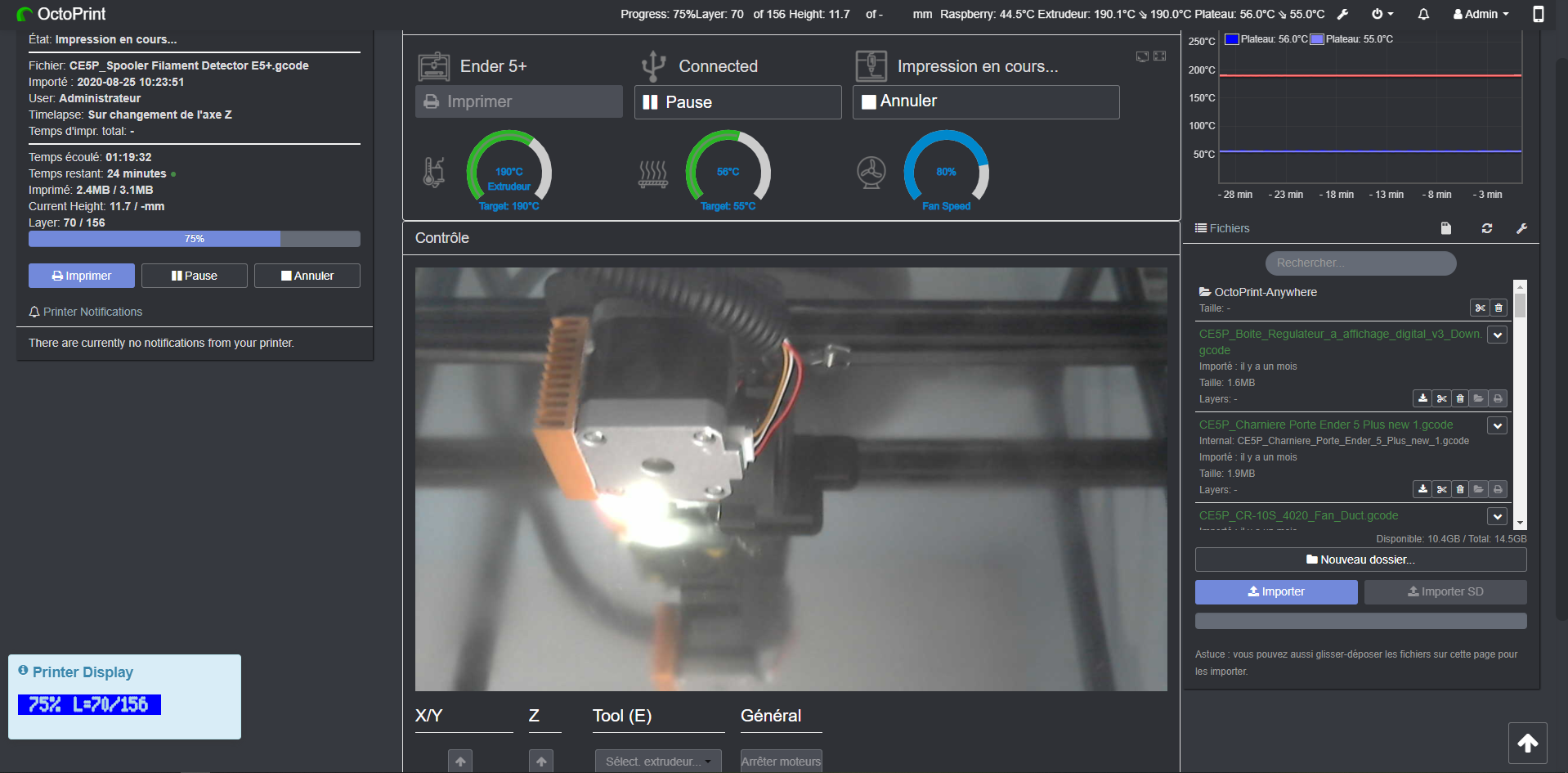Open the Sélect. extrudeur dropdown

pyautogui.click(x=658, y=761)
